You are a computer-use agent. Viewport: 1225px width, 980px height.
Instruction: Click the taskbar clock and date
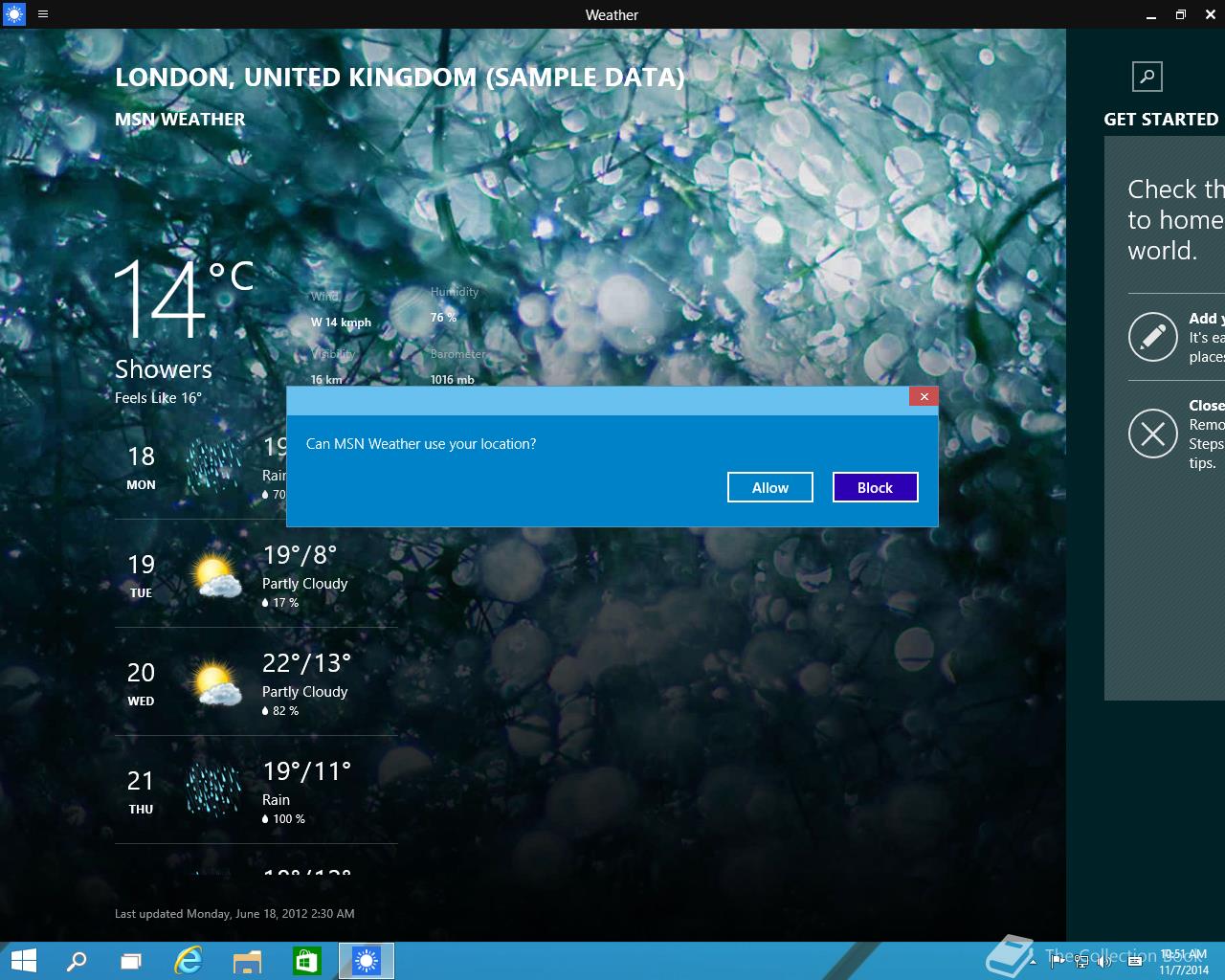pyautogui.click(x=1184, y=962)
